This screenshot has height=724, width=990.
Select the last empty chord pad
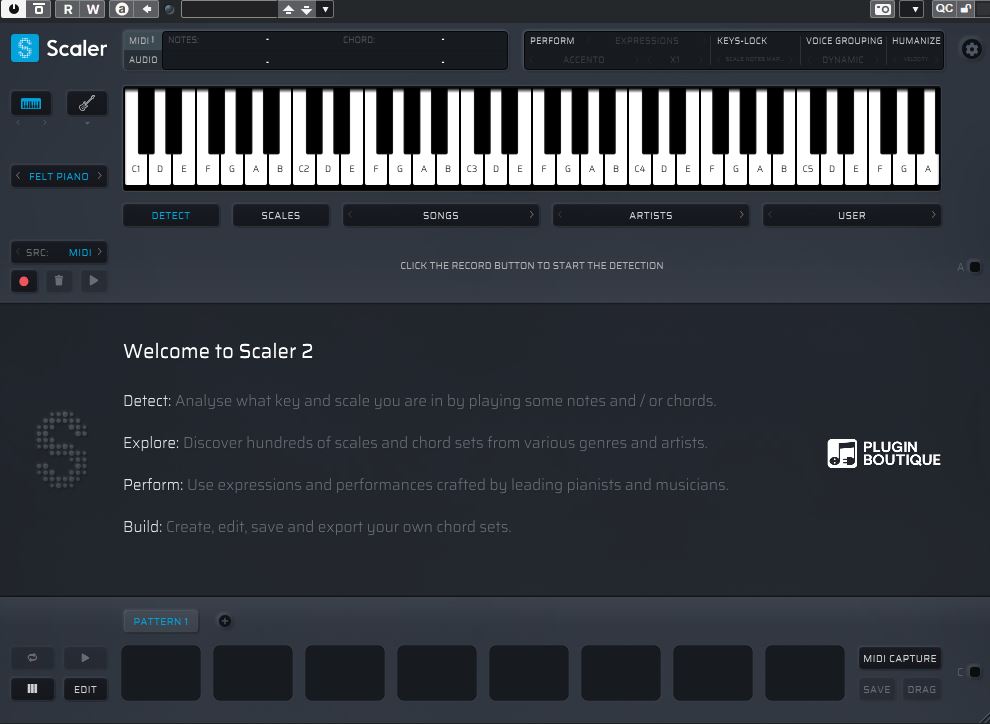point(805,673)
